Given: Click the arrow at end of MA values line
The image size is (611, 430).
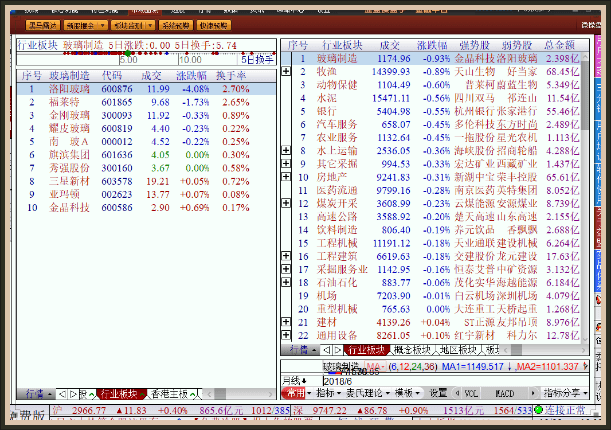Looking at the screenshot, I should [x=585, y=367].
